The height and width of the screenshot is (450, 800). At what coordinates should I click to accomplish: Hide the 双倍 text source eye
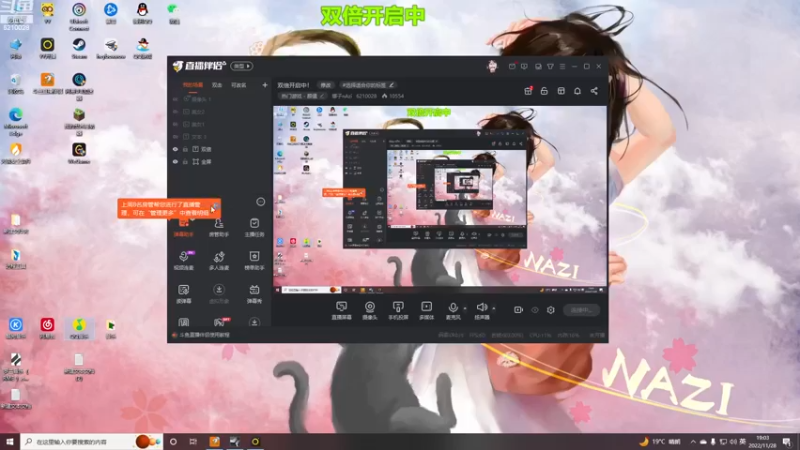click(176, 149)
